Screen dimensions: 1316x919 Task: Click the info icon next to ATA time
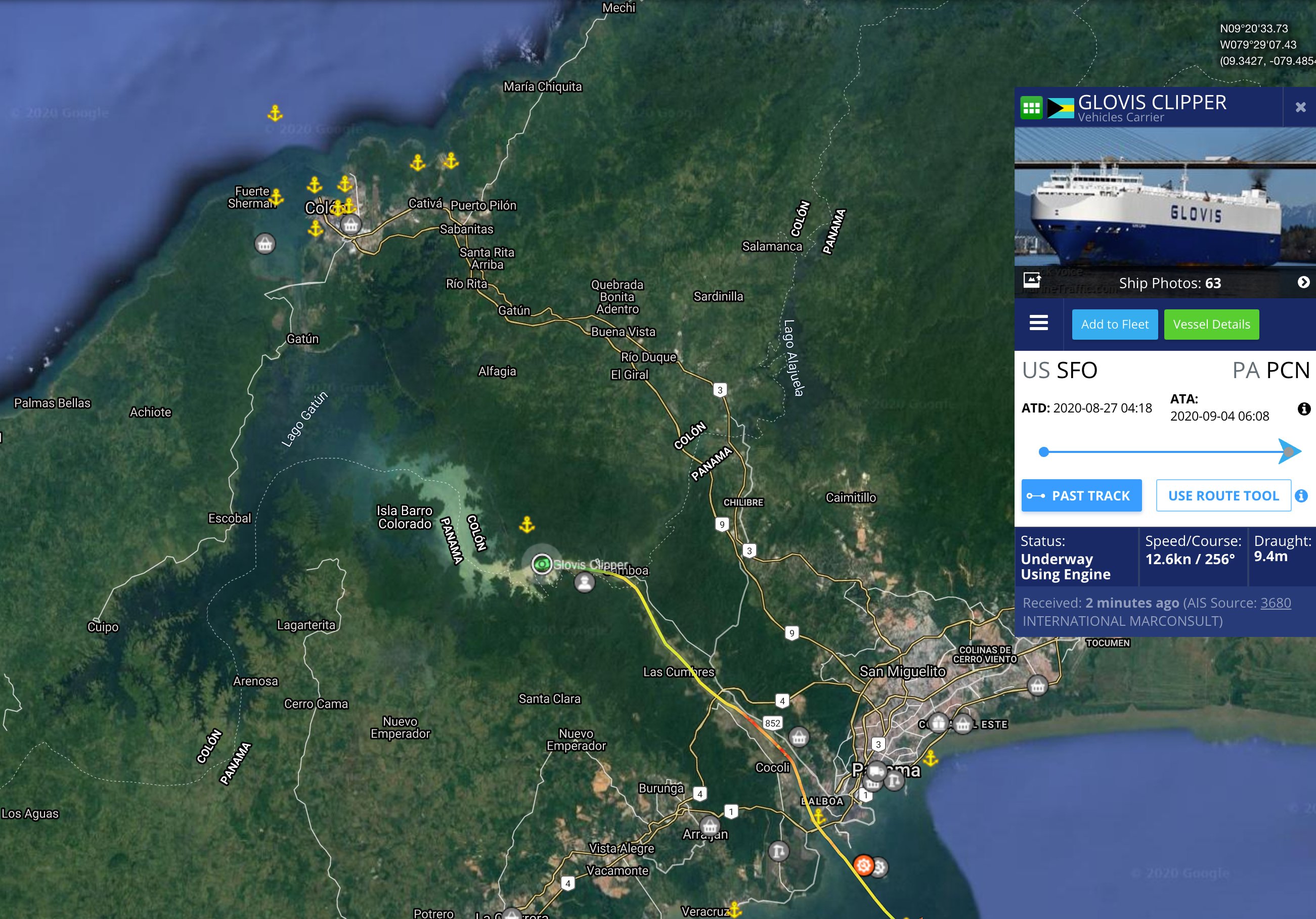click(1303, 408)
